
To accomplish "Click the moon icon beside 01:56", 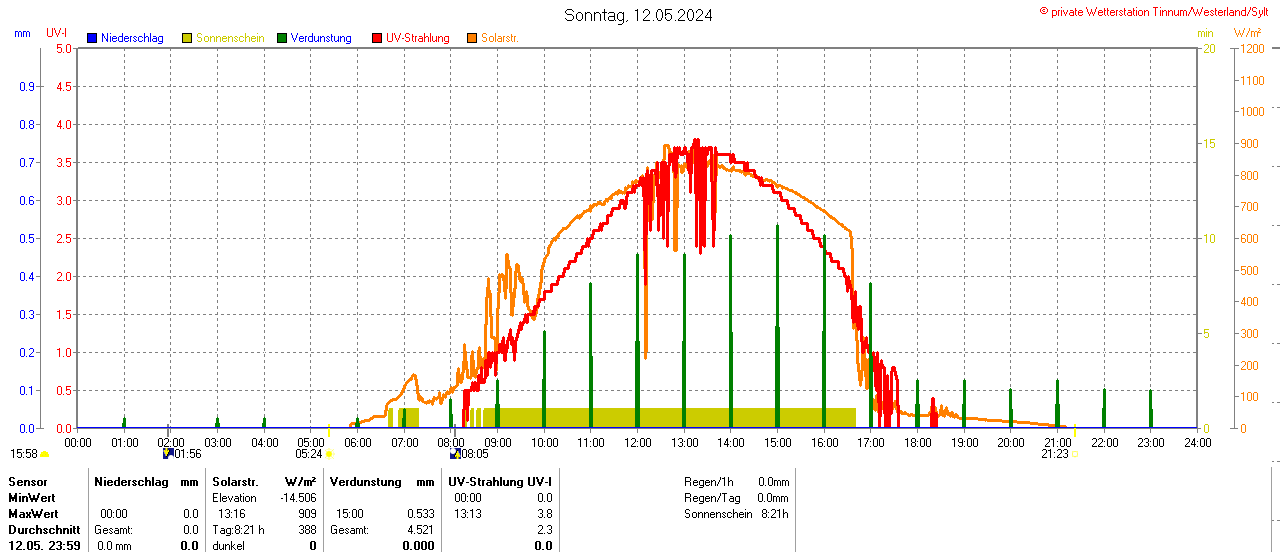I will coord(168,454).
